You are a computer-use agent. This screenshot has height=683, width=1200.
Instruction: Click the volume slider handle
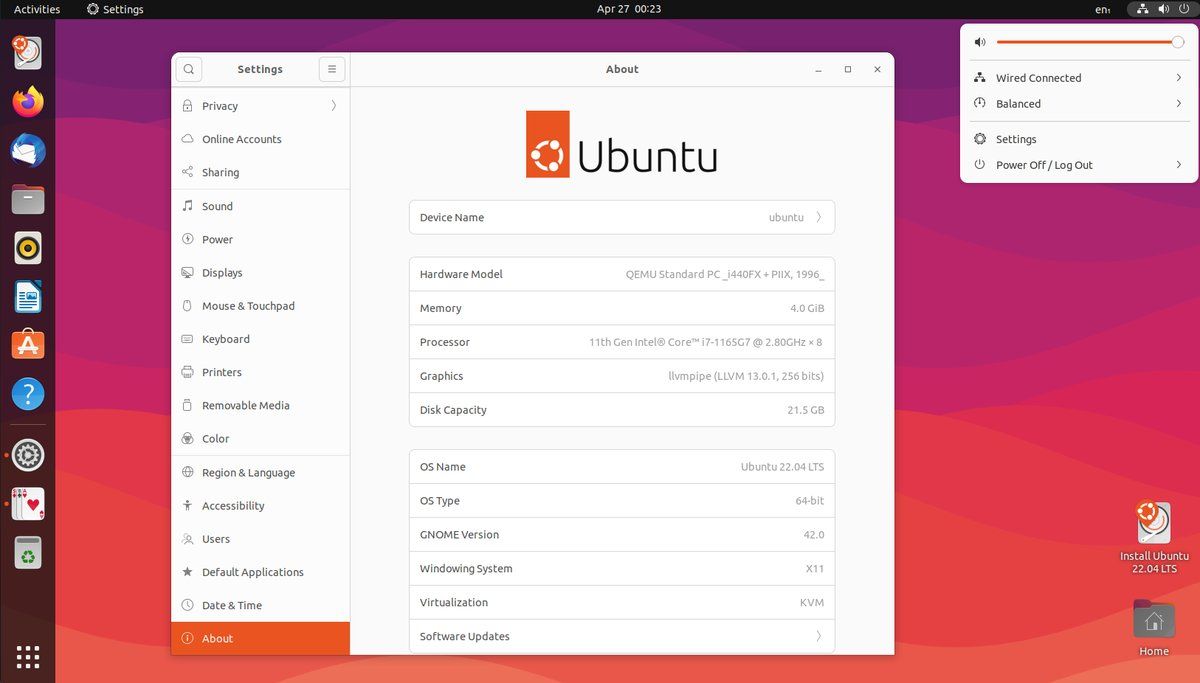click(x=1178, y=42)
